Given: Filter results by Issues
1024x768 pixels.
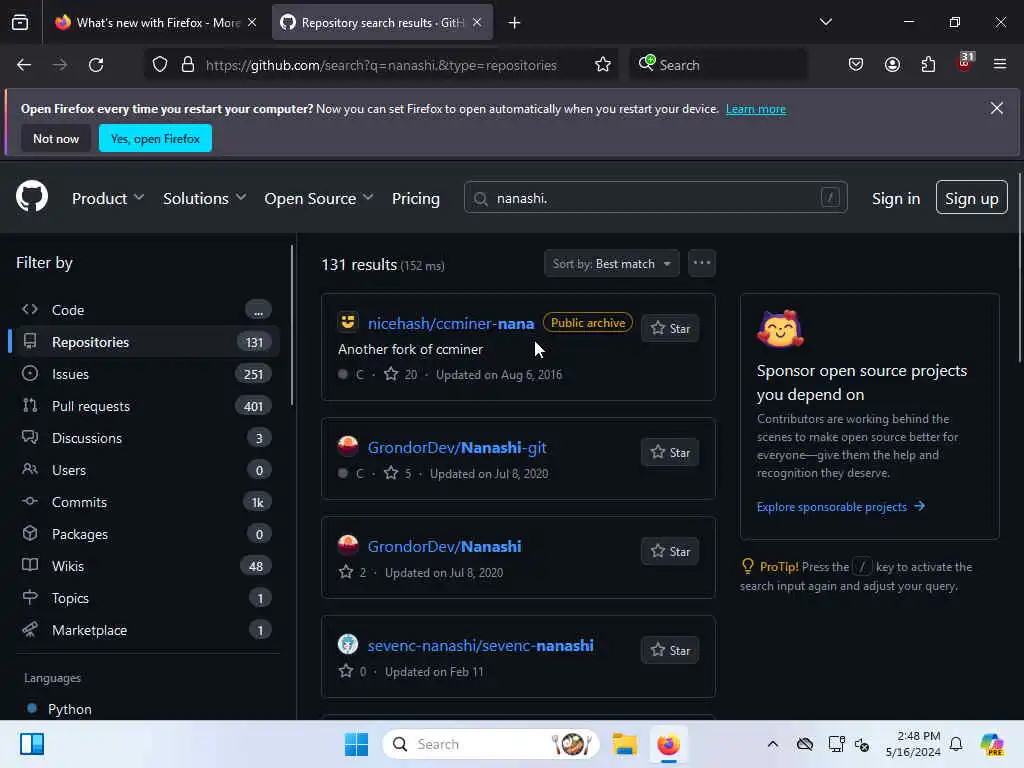Looking at the screenshot, I should pyautogui.click(x=144, y=374).
